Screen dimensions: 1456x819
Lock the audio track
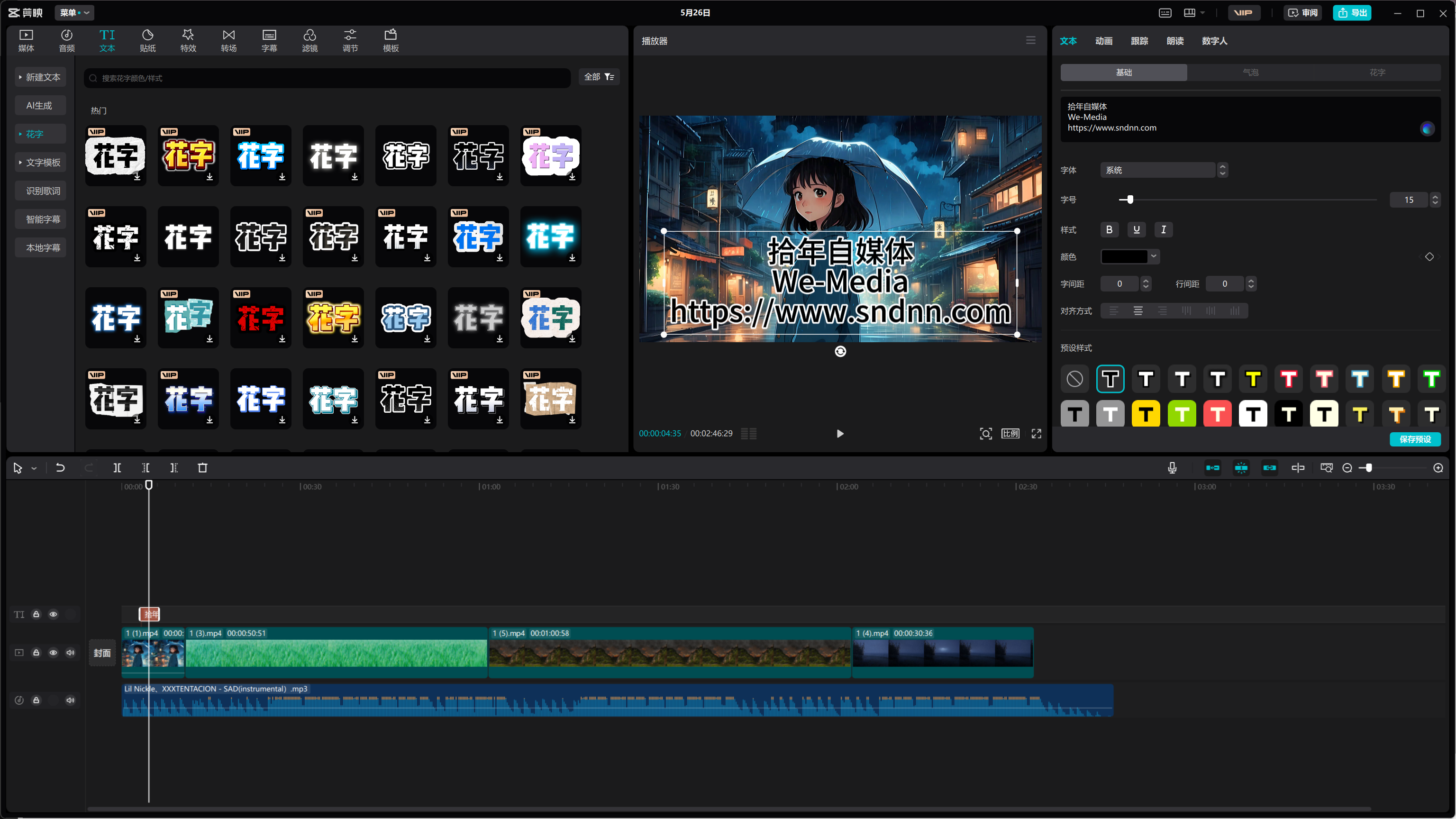36,700
